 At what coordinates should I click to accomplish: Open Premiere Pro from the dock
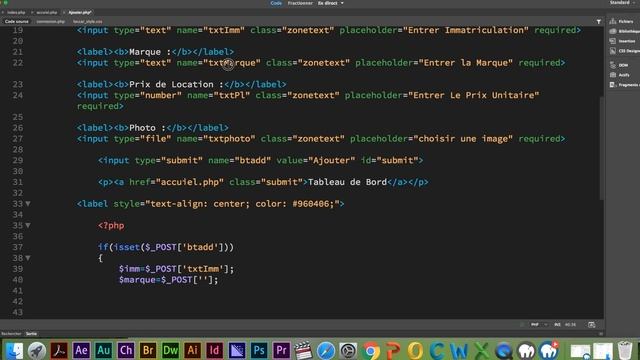coord(281,350)
